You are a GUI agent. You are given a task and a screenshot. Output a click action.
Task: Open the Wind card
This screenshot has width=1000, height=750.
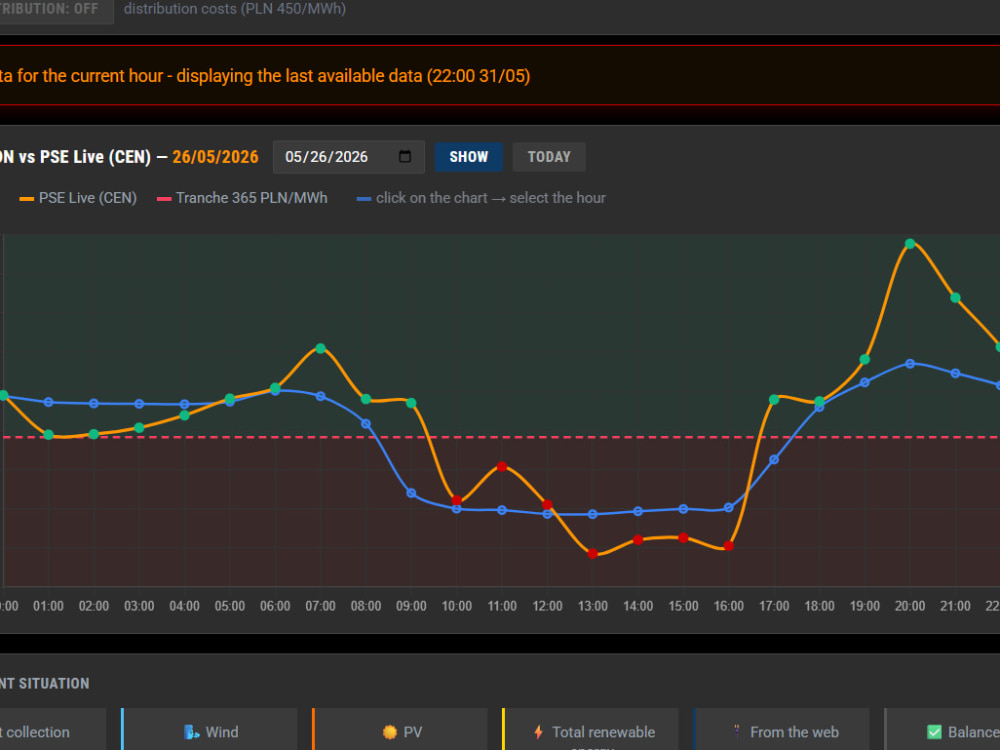tap(209, 729)
